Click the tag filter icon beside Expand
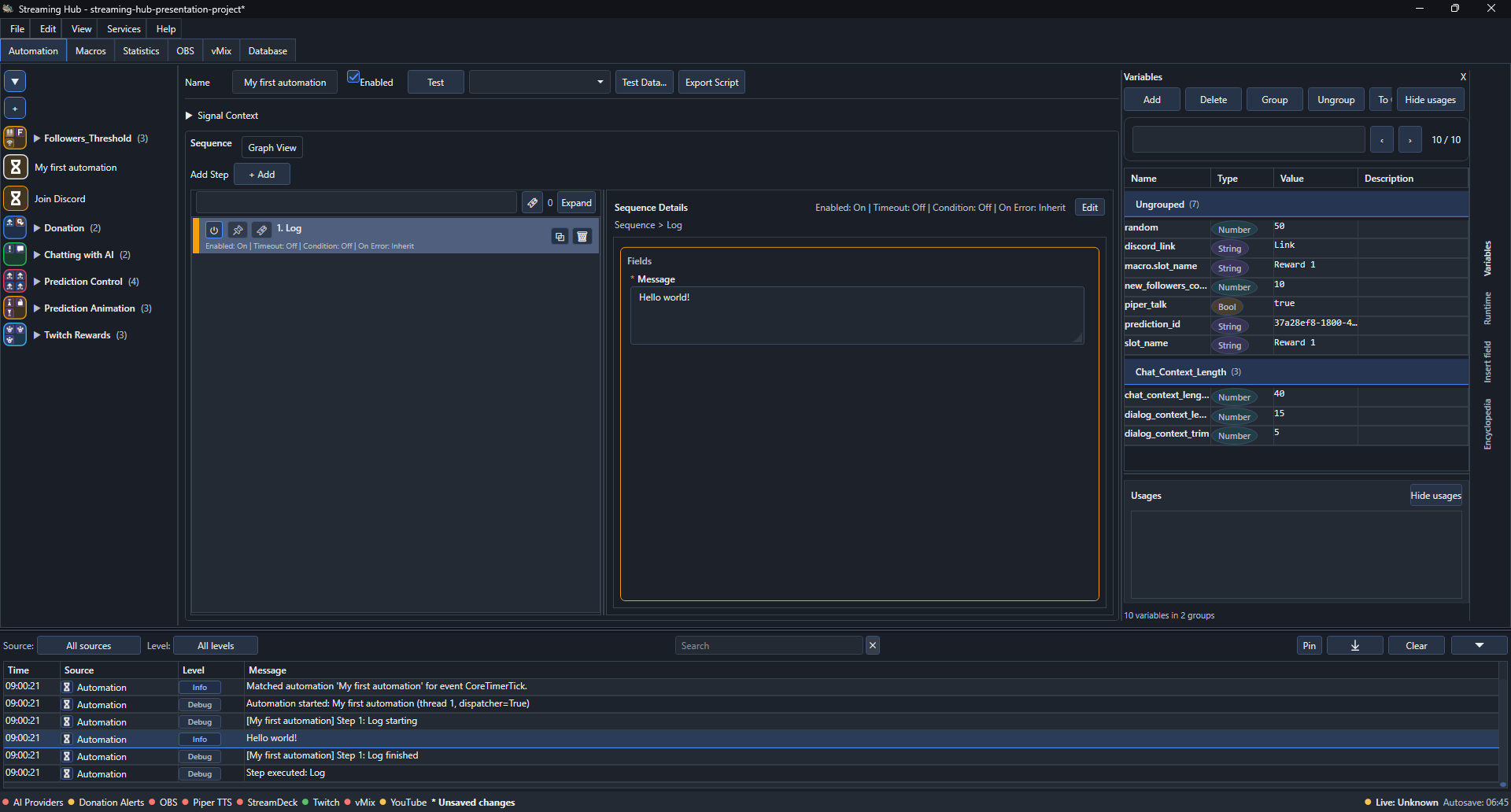 tap(533, 203)
